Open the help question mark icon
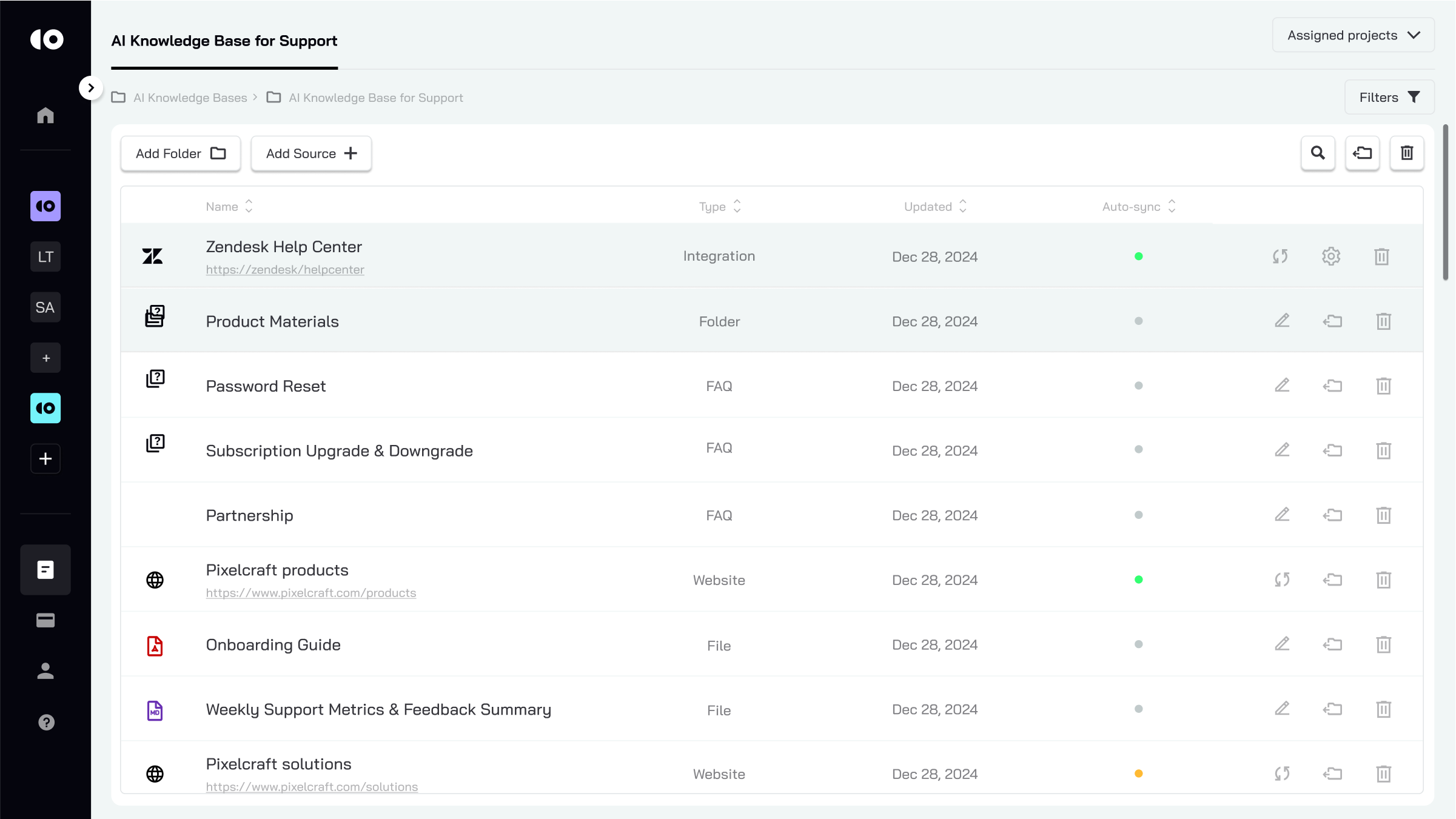This screenshot has width=1456, height=819. point(46,722)
